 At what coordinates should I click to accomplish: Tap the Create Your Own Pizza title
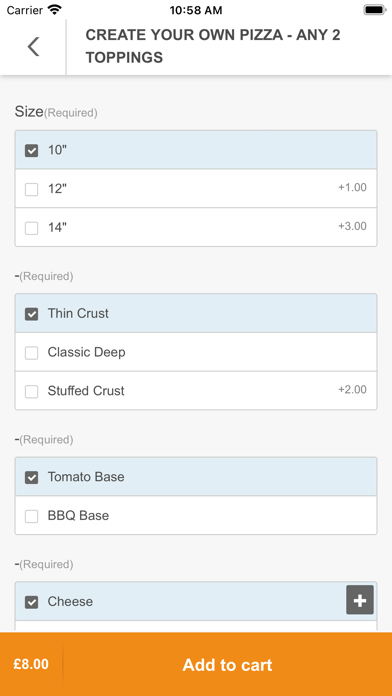213,46
